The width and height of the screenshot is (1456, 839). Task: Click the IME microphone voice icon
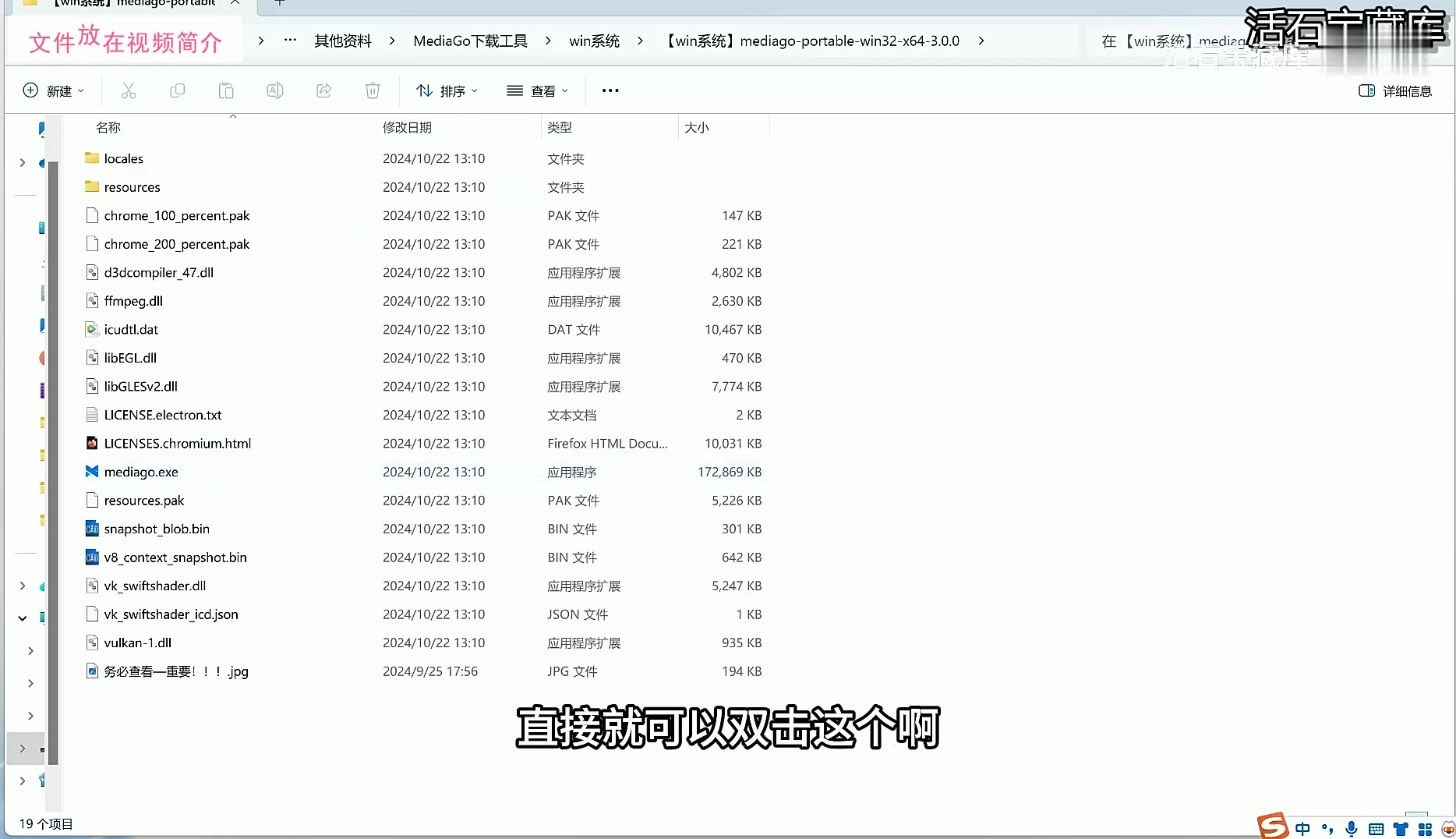tap(1352, 829)
